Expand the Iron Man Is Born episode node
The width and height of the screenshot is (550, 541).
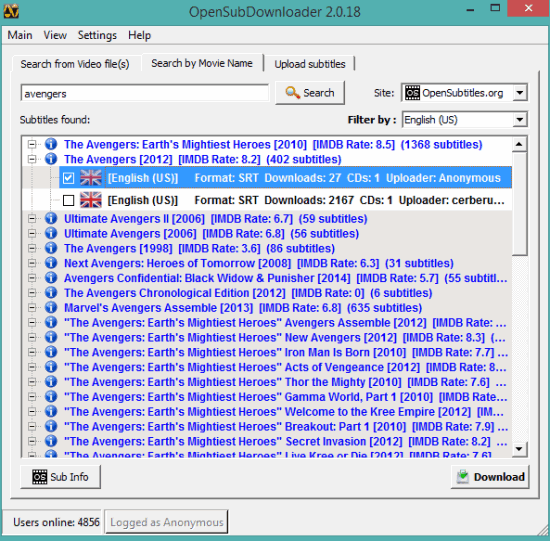32,352
